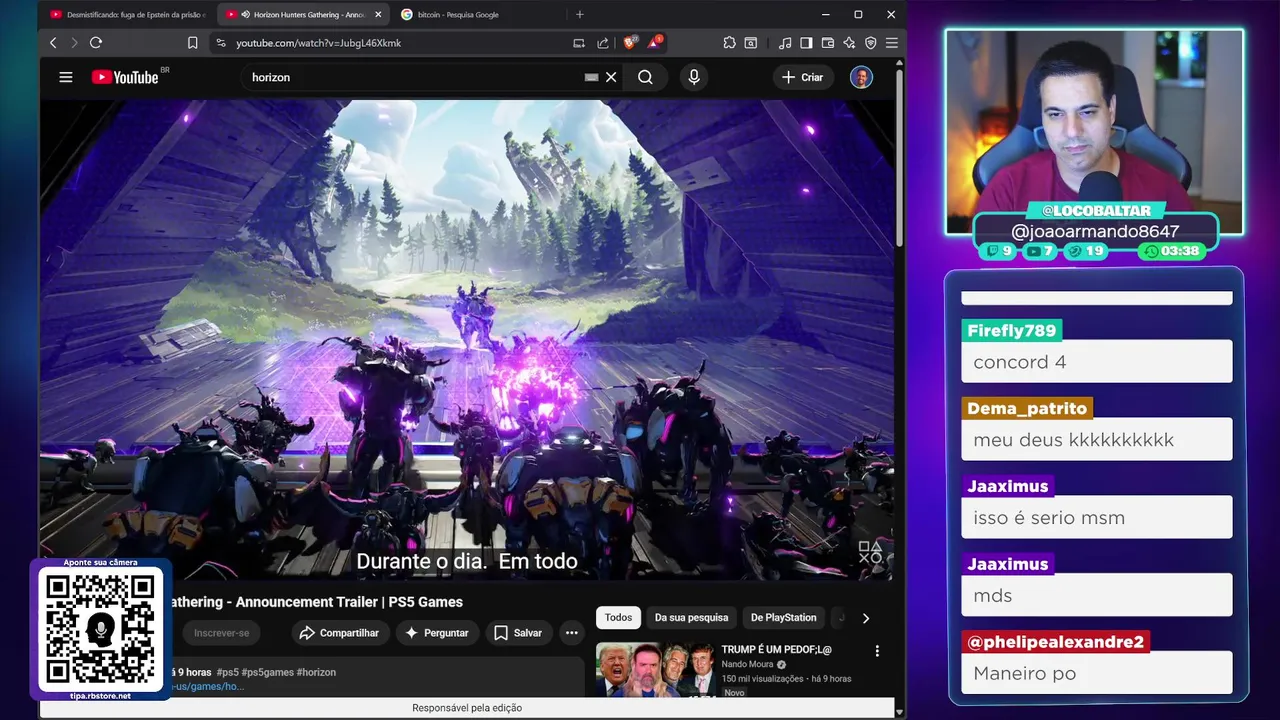Click the YouTube search magnifier button

click(645, 77)
